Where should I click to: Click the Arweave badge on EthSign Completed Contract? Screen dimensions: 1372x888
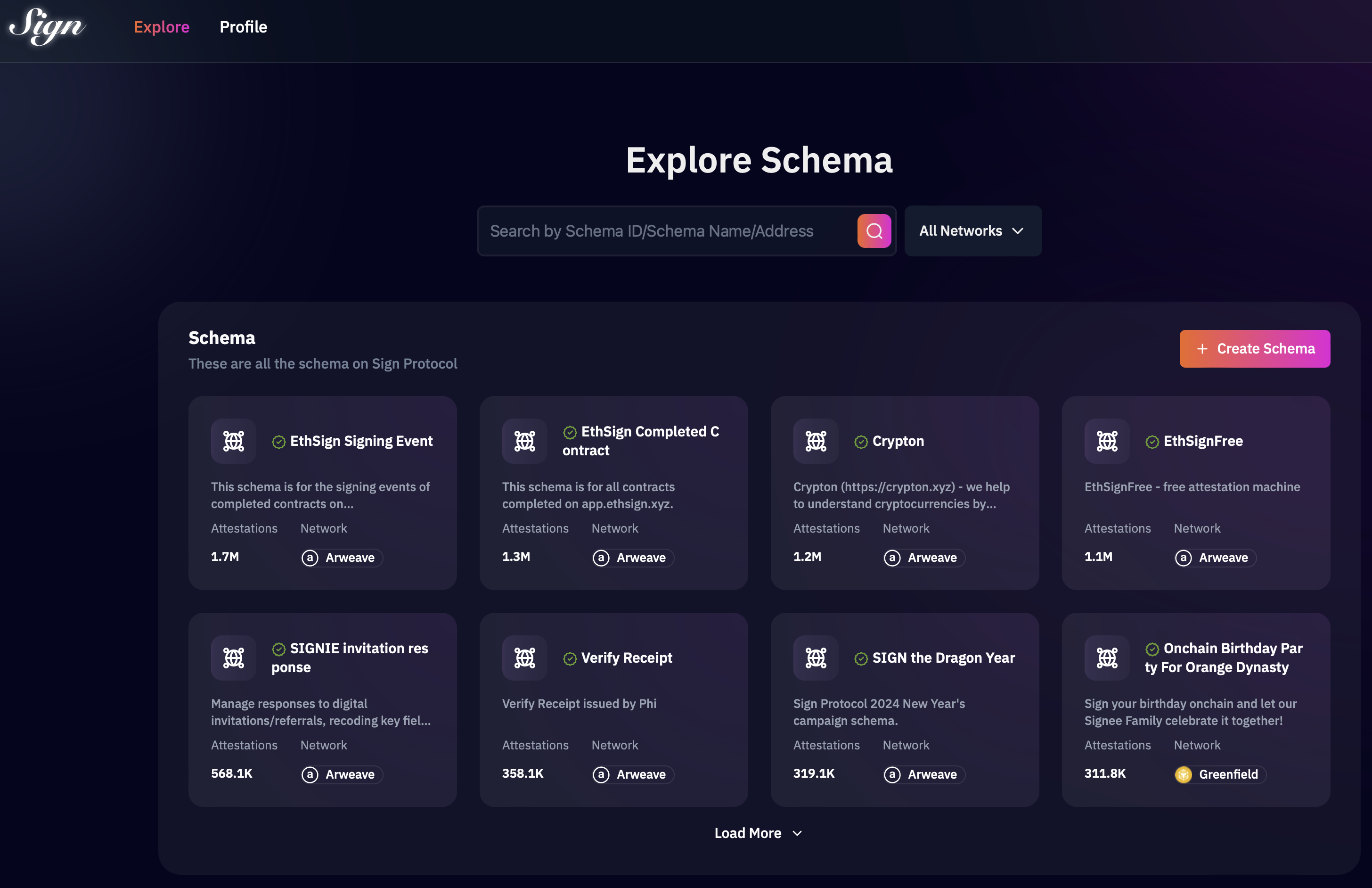point(633,558)
